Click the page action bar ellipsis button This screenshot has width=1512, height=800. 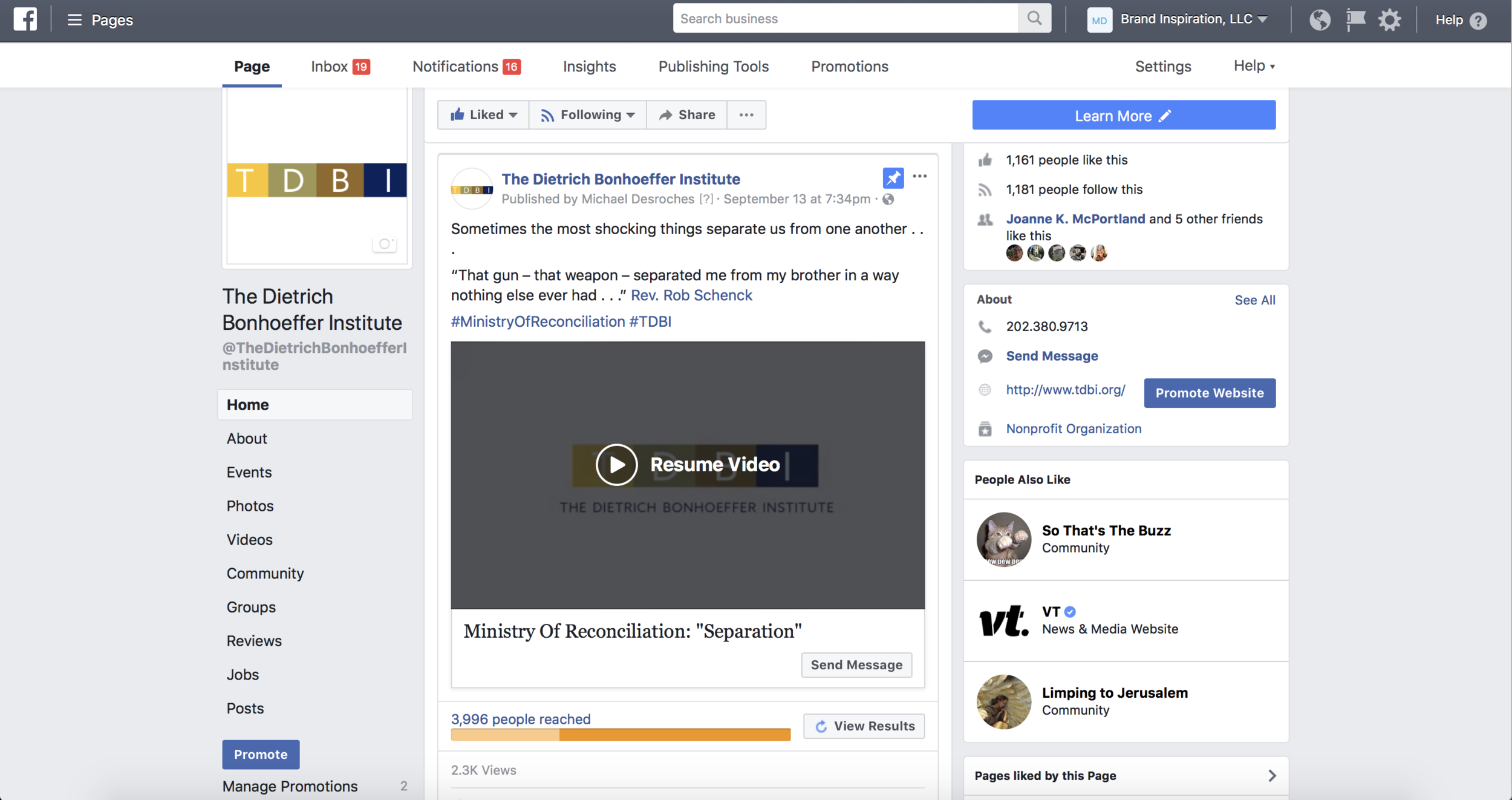point(746,115)
